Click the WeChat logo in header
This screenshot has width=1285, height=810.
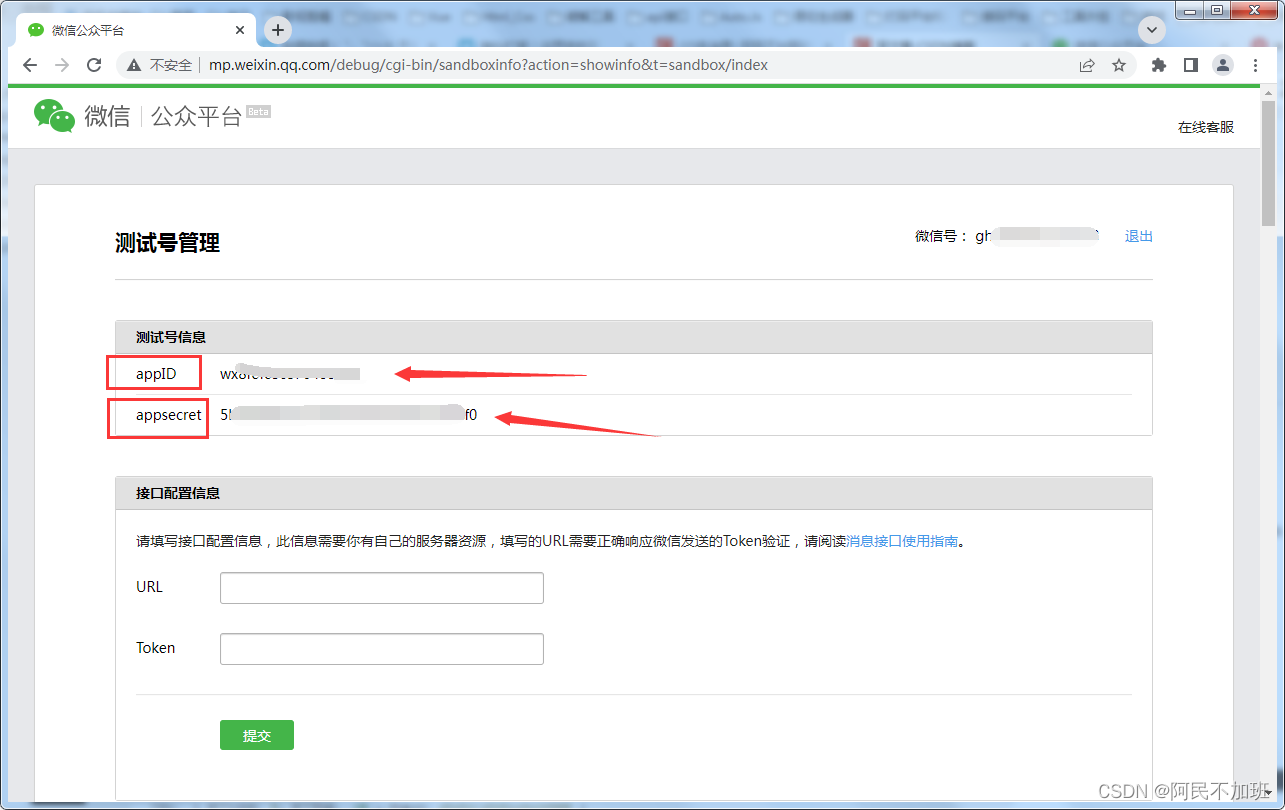tap(54, 116)
